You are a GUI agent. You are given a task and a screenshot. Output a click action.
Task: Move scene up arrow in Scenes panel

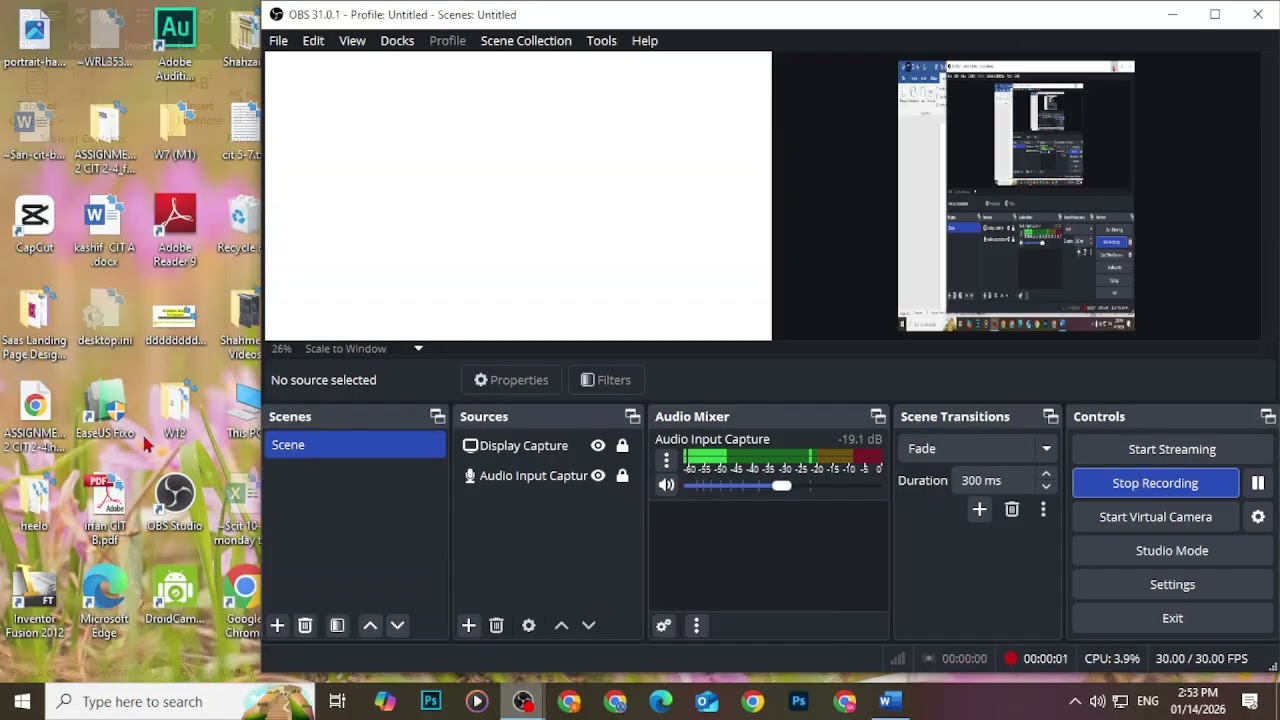coord(370,625)
